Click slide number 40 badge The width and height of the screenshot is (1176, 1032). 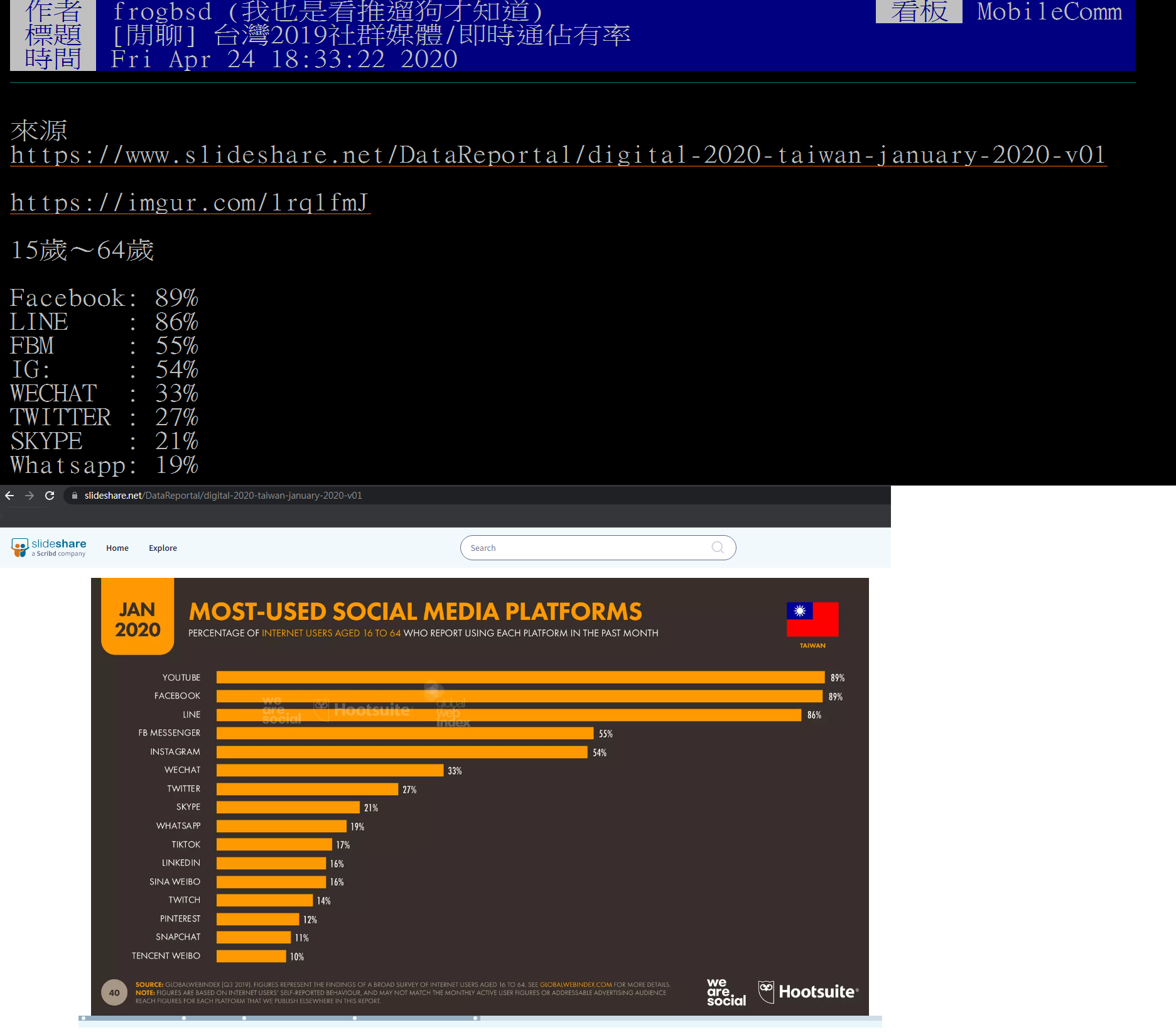(114, 993)
